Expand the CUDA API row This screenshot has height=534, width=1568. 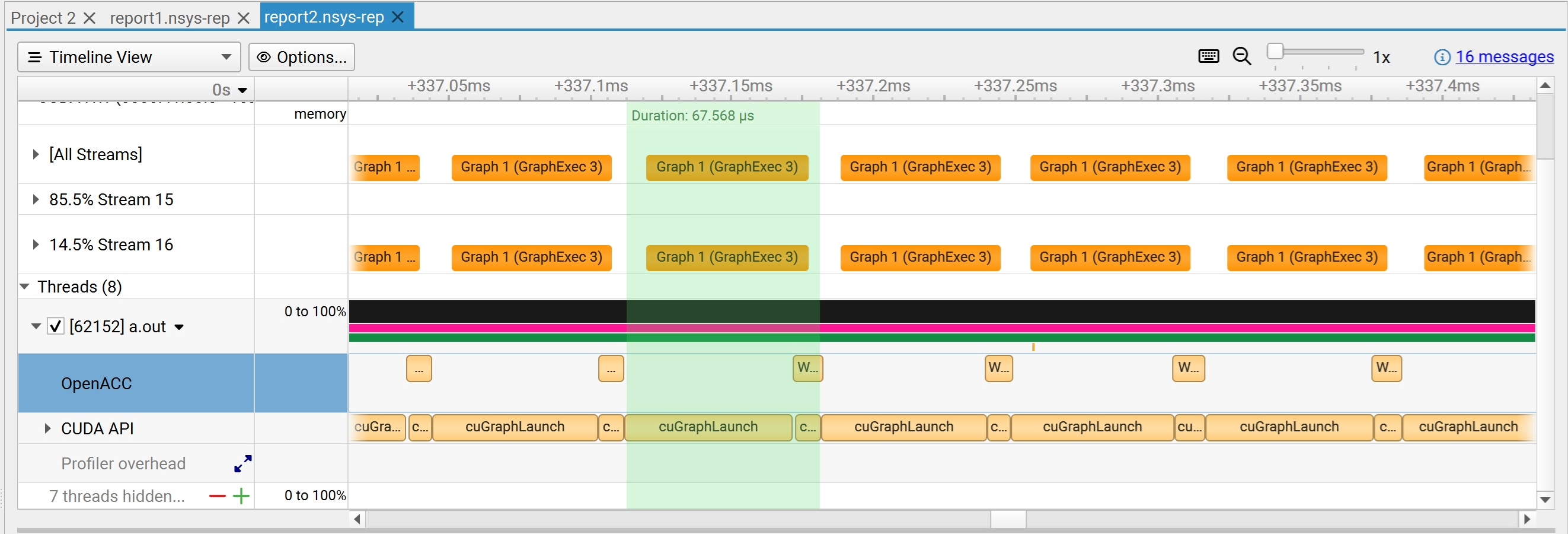click(x=47, y=428)
